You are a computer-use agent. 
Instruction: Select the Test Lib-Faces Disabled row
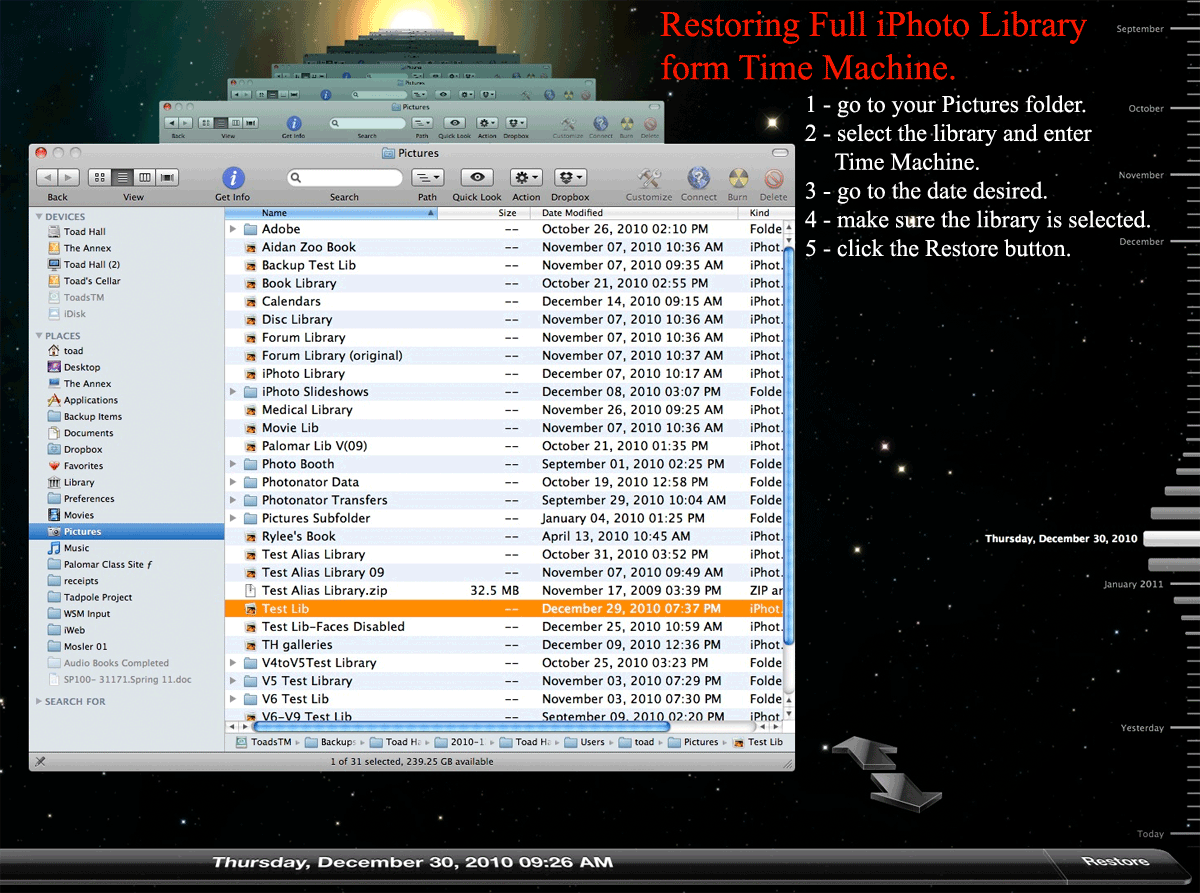(504, 627)
